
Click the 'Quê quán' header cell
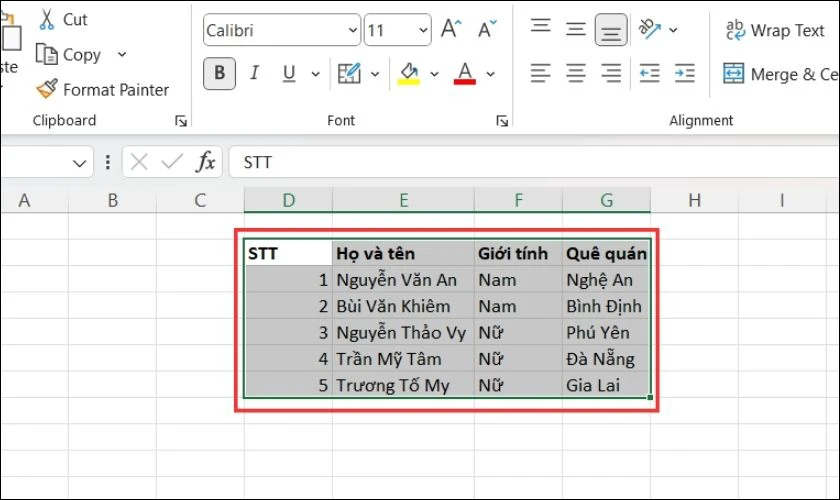pyautogui.click(x=606, y=253)
